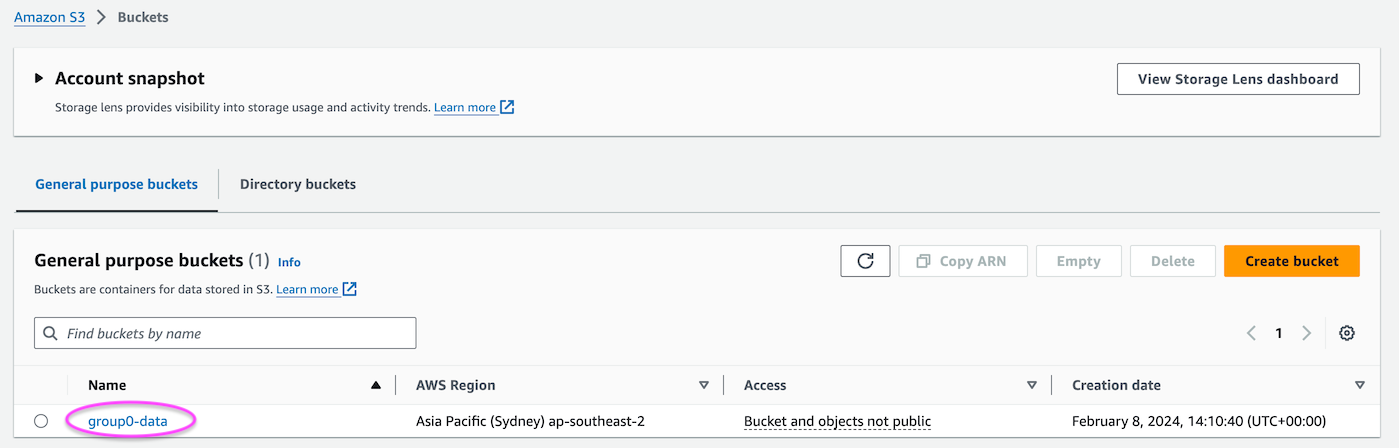The height and width of the screenshot is (448, 1399).
Task: Open the table preferences gear icon
Action: pyautogui.click(x=1346, y=333)
